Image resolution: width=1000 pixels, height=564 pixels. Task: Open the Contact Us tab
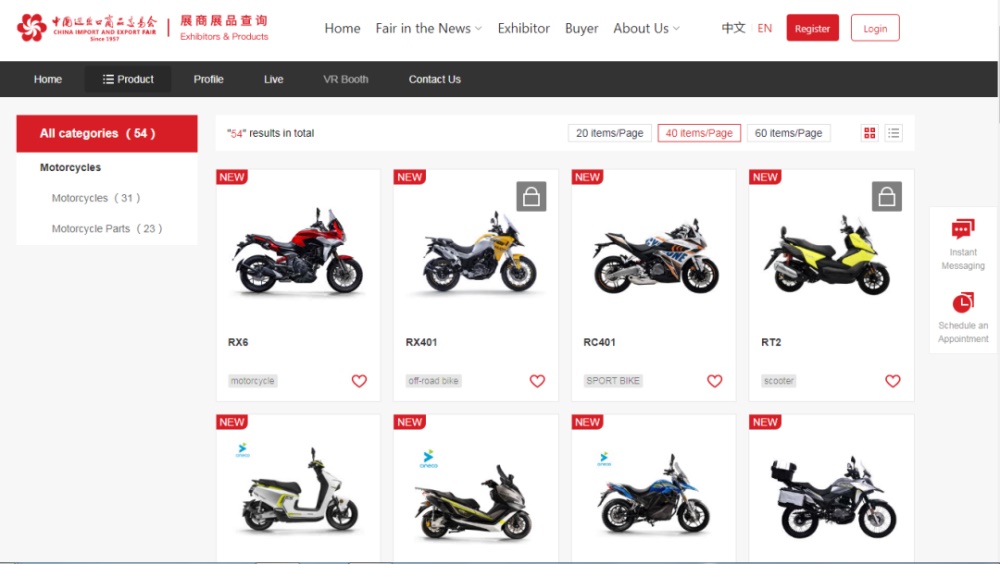(434, 79)
